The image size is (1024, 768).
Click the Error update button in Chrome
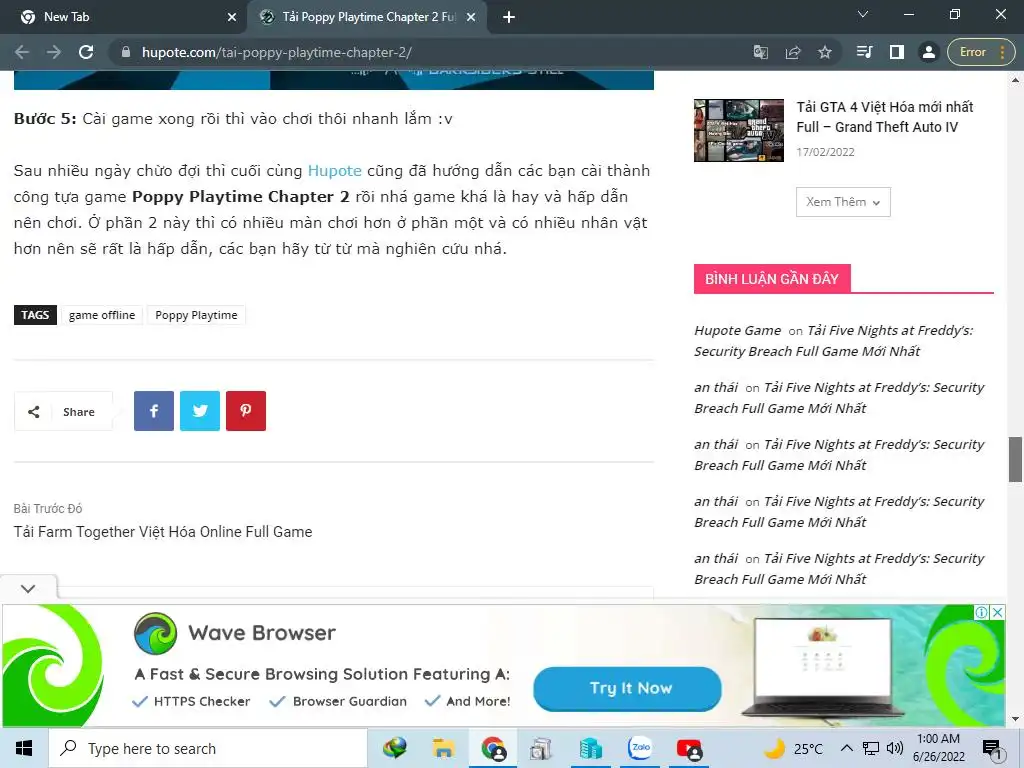pos(980,52)
